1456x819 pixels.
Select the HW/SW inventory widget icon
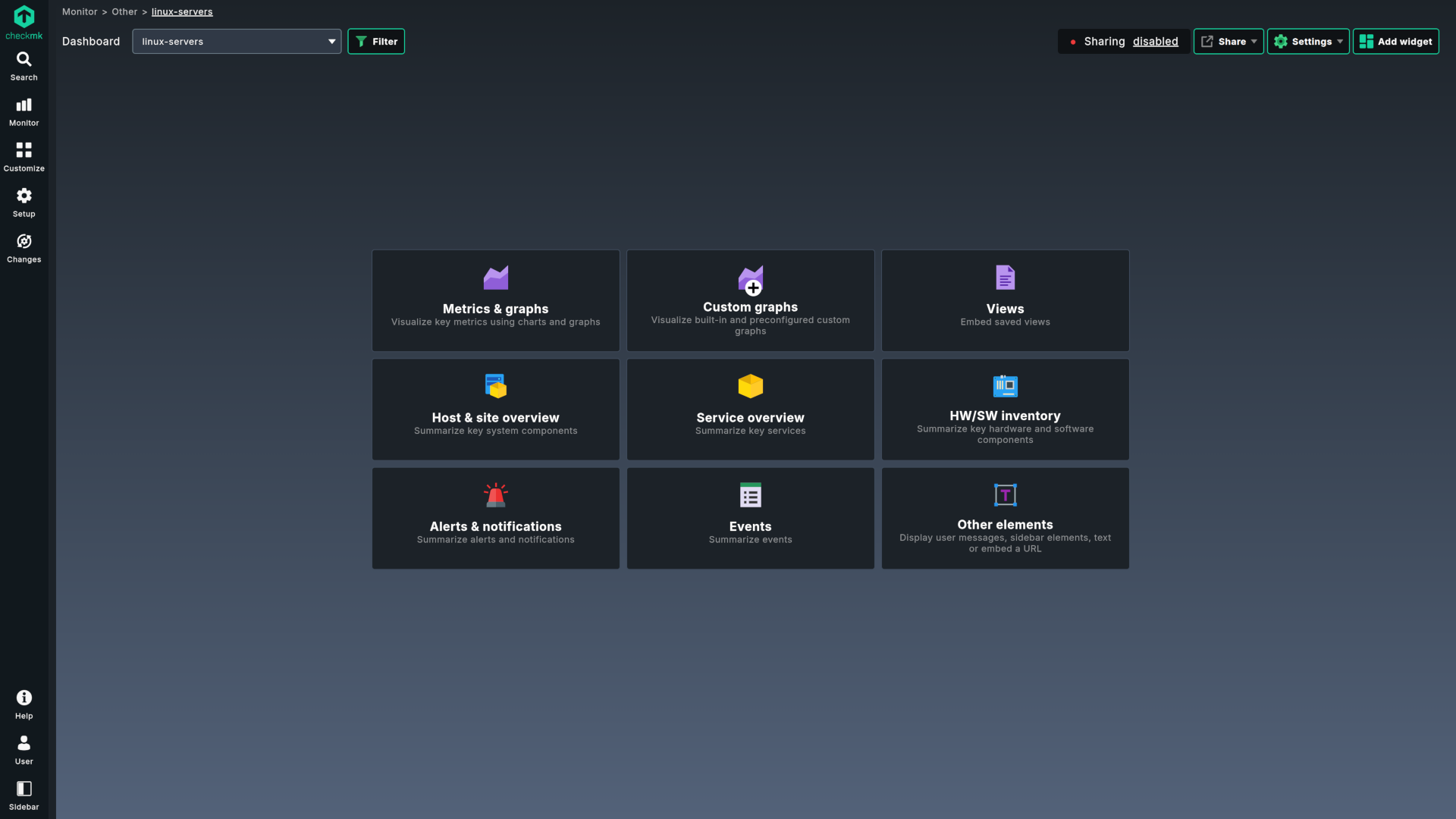coord(1005,386)
